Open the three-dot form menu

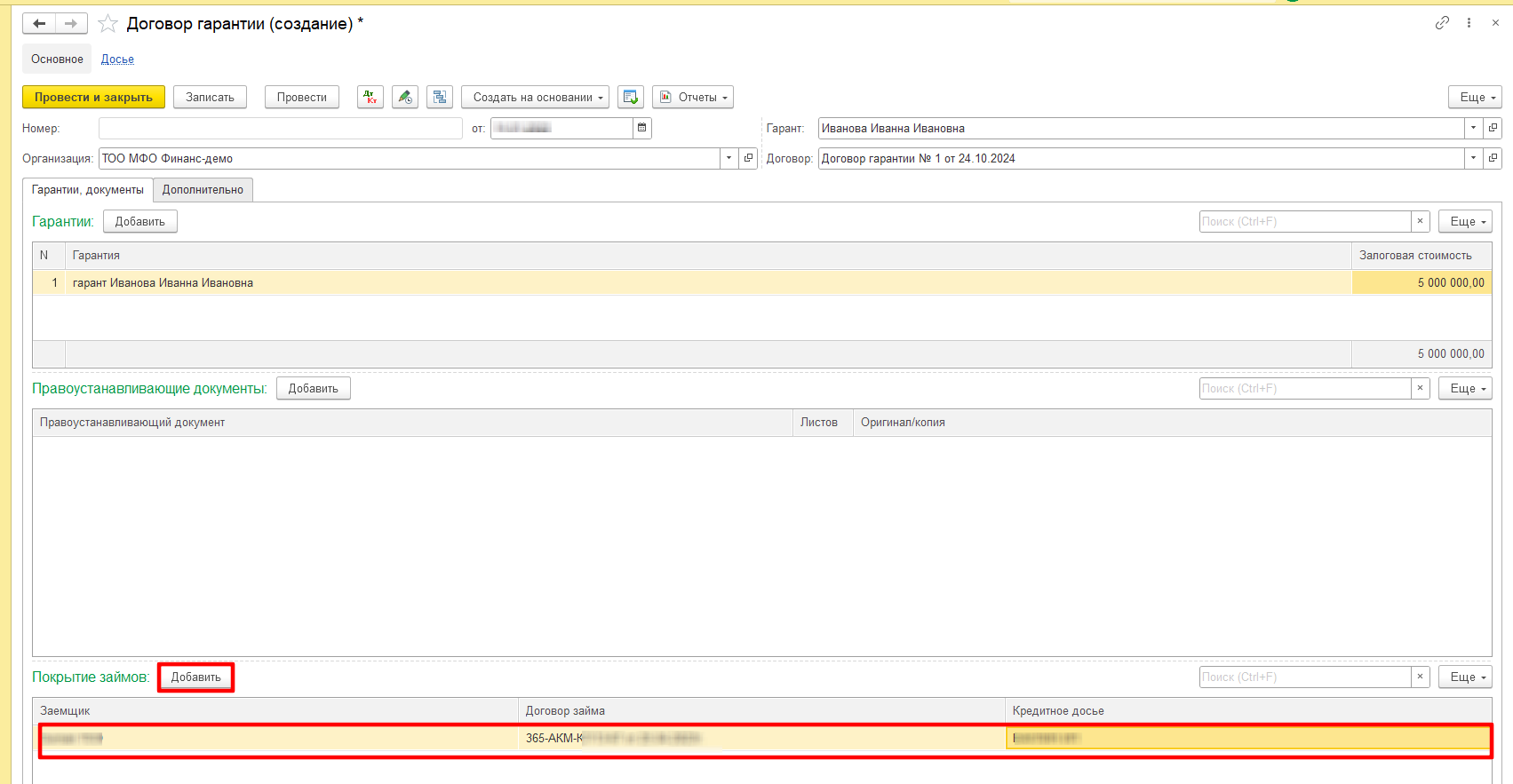point(1469,23)
